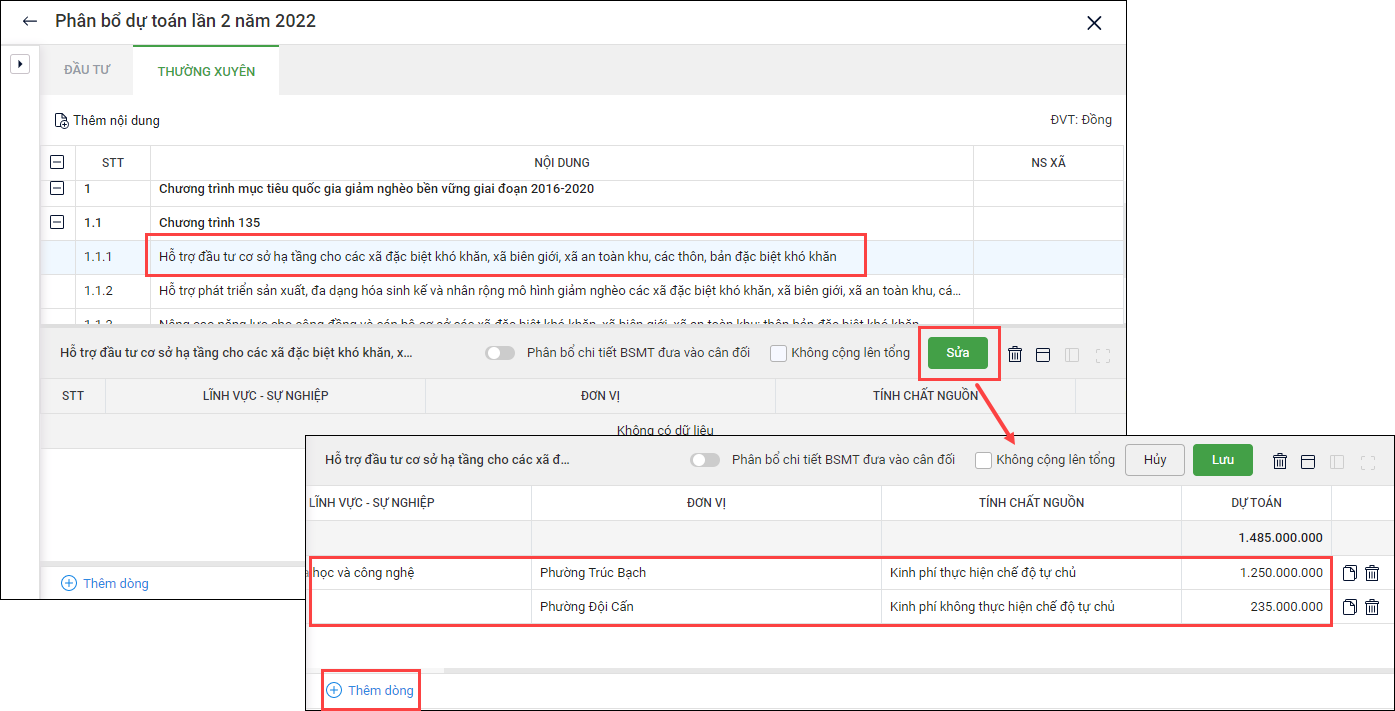This screenshot has width=1395, height=711.
Task: Expand the collapsed left sidebar panel
Action: (x=19, y=64)
